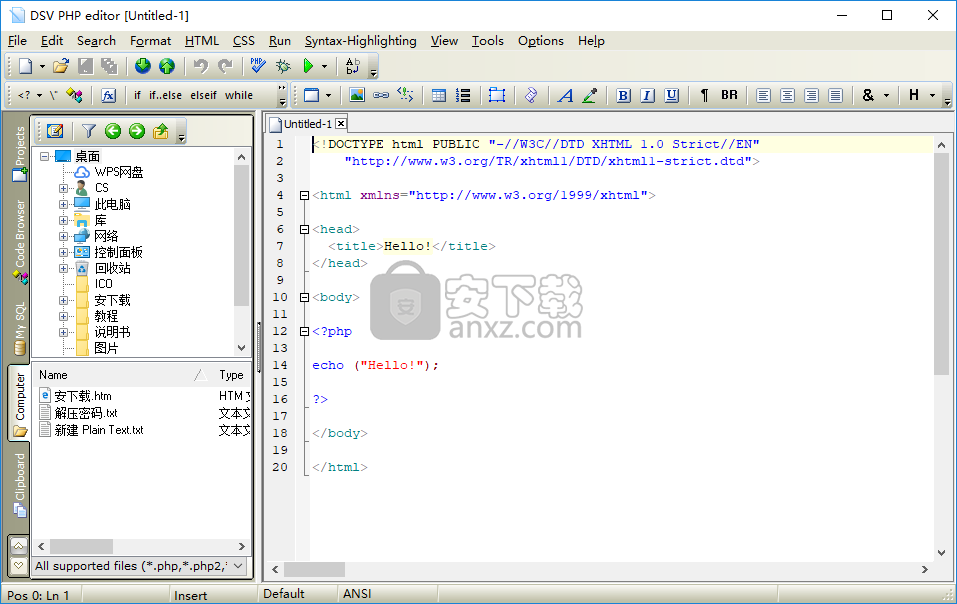957x604 pixels.
Task: Switch to the Code Browser side tab
Action: (20, 242)
